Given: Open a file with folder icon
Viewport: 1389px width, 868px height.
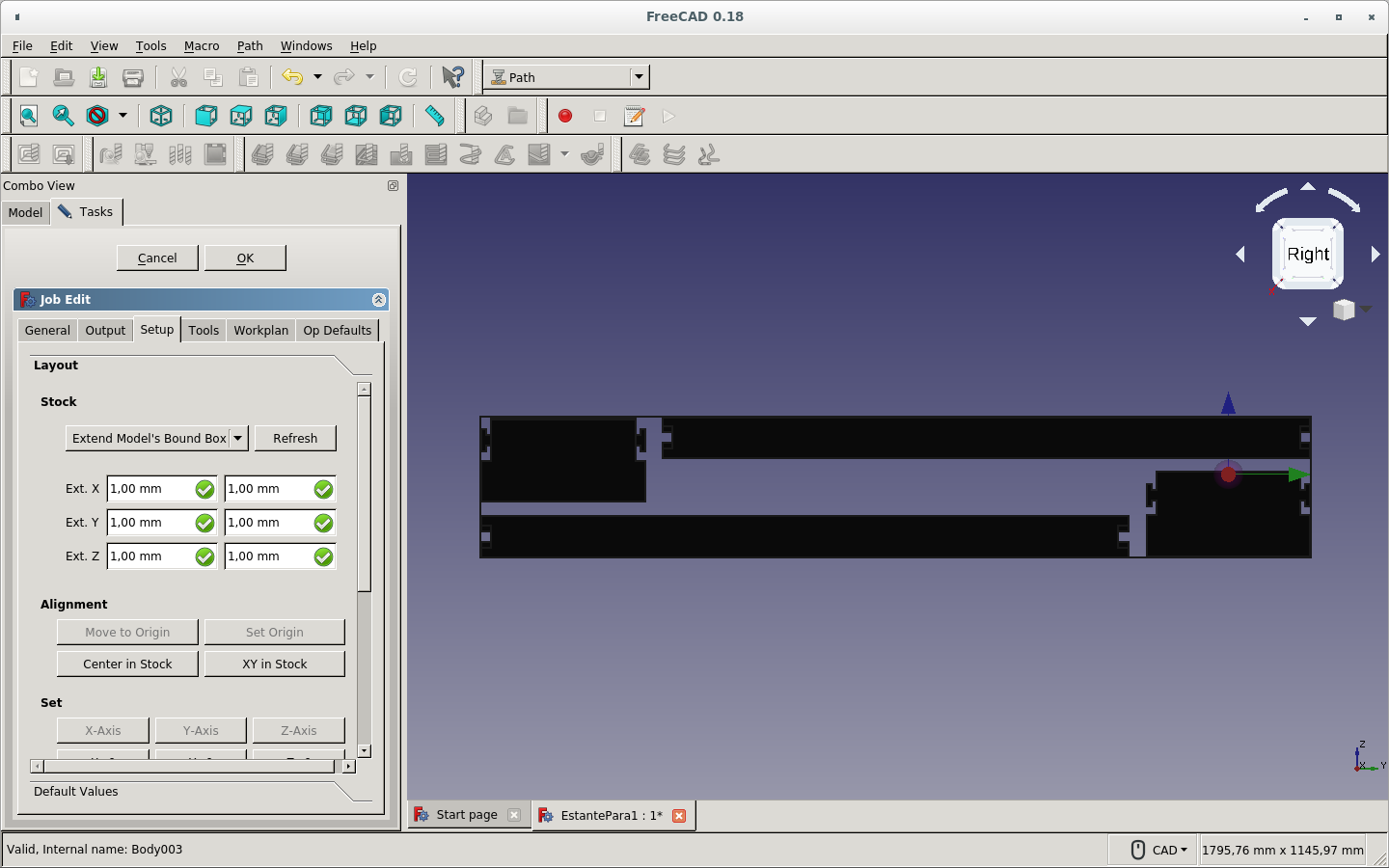Looking at the screenshot, I should point(64,77).
